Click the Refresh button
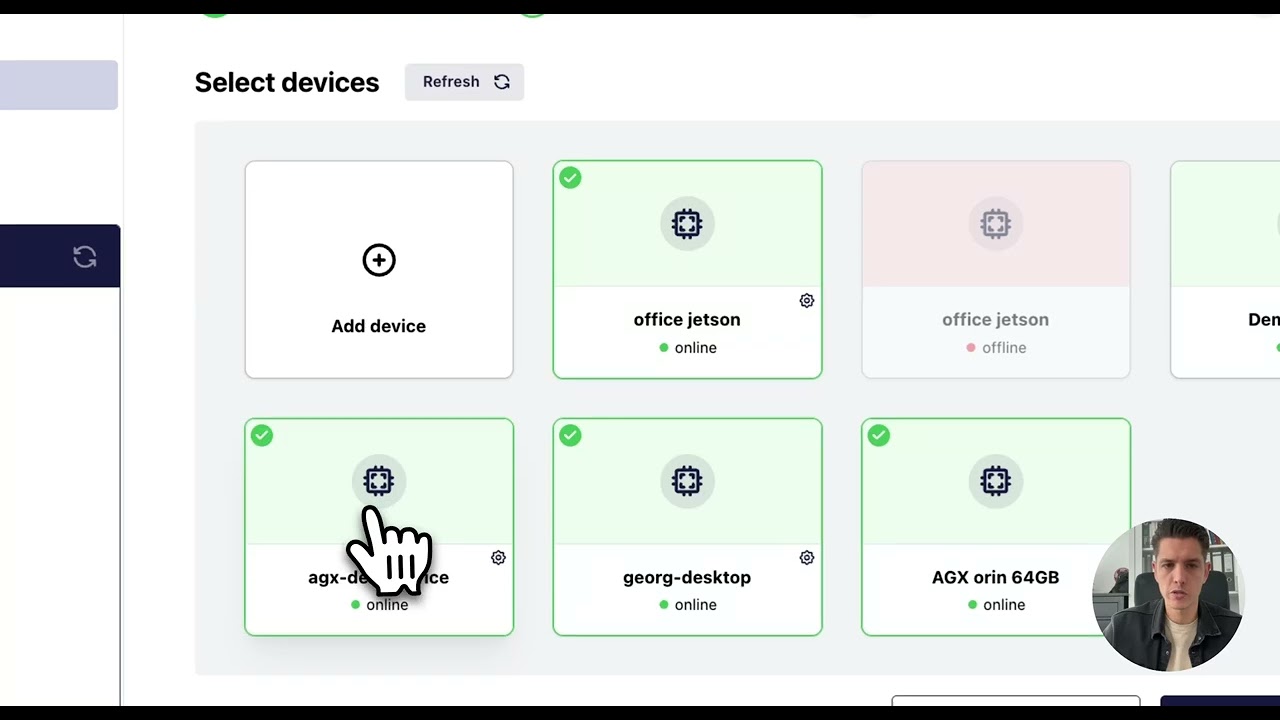 (x=464, y=82)
